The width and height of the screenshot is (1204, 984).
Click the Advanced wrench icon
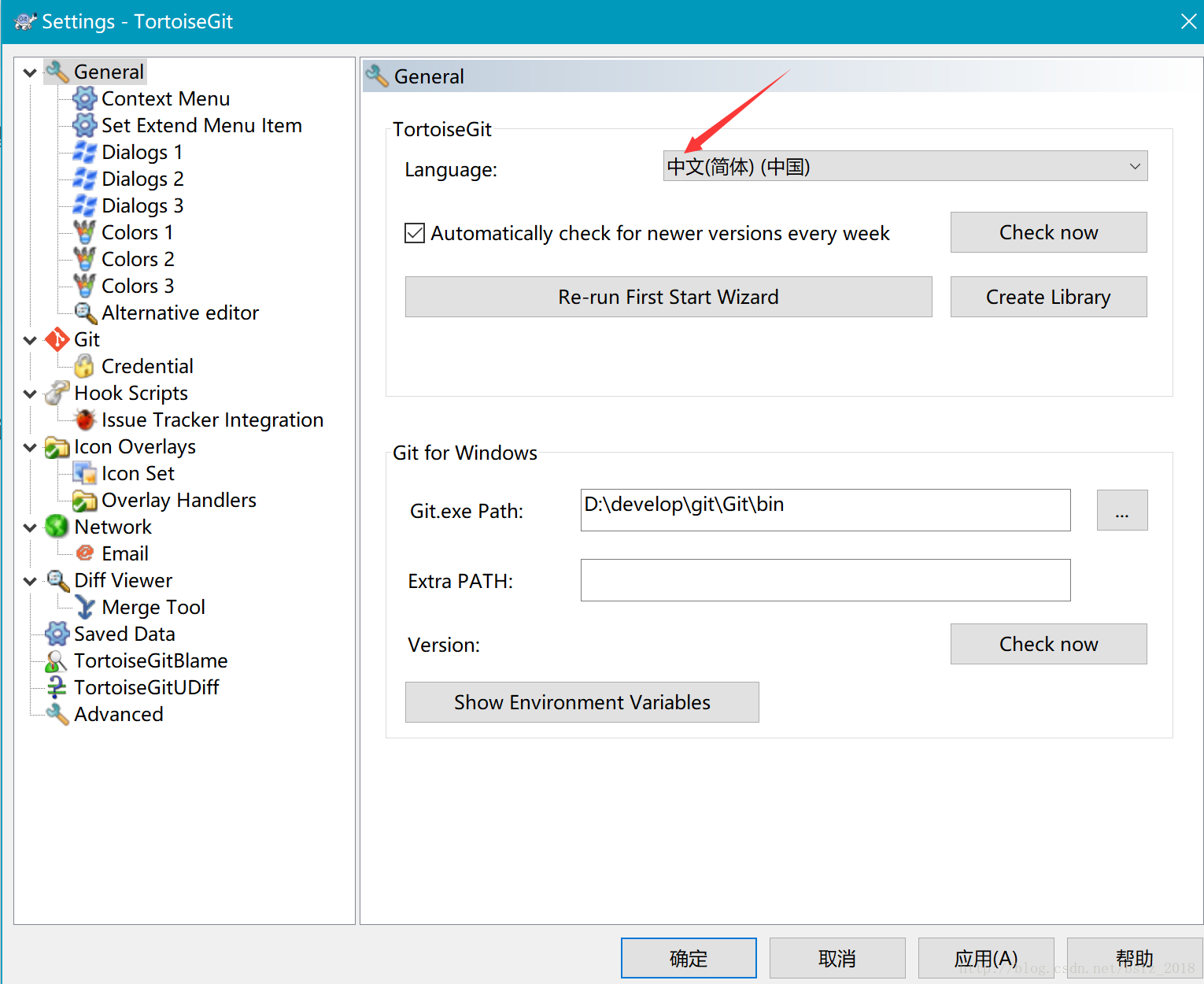pos(57,714)
